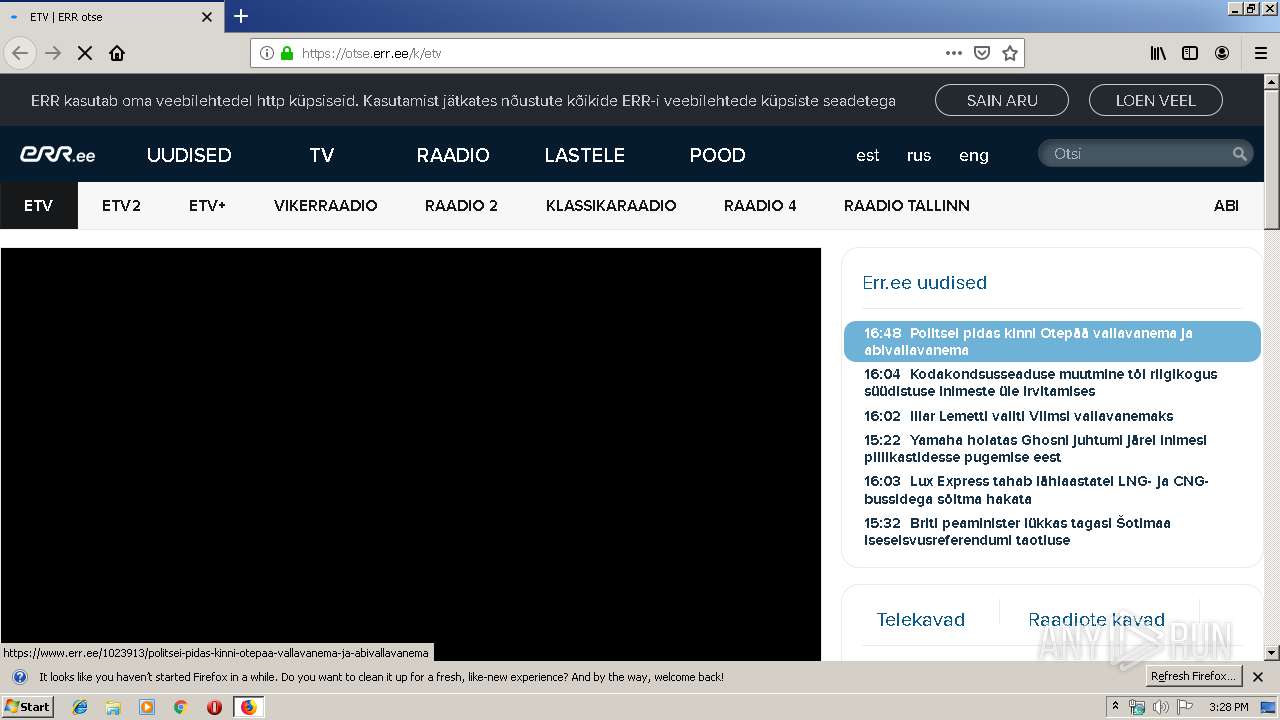The image size is (1280, 720).
Task: Open the 16:02 Illar Lemetti news item
Action: click(1019, 416)
